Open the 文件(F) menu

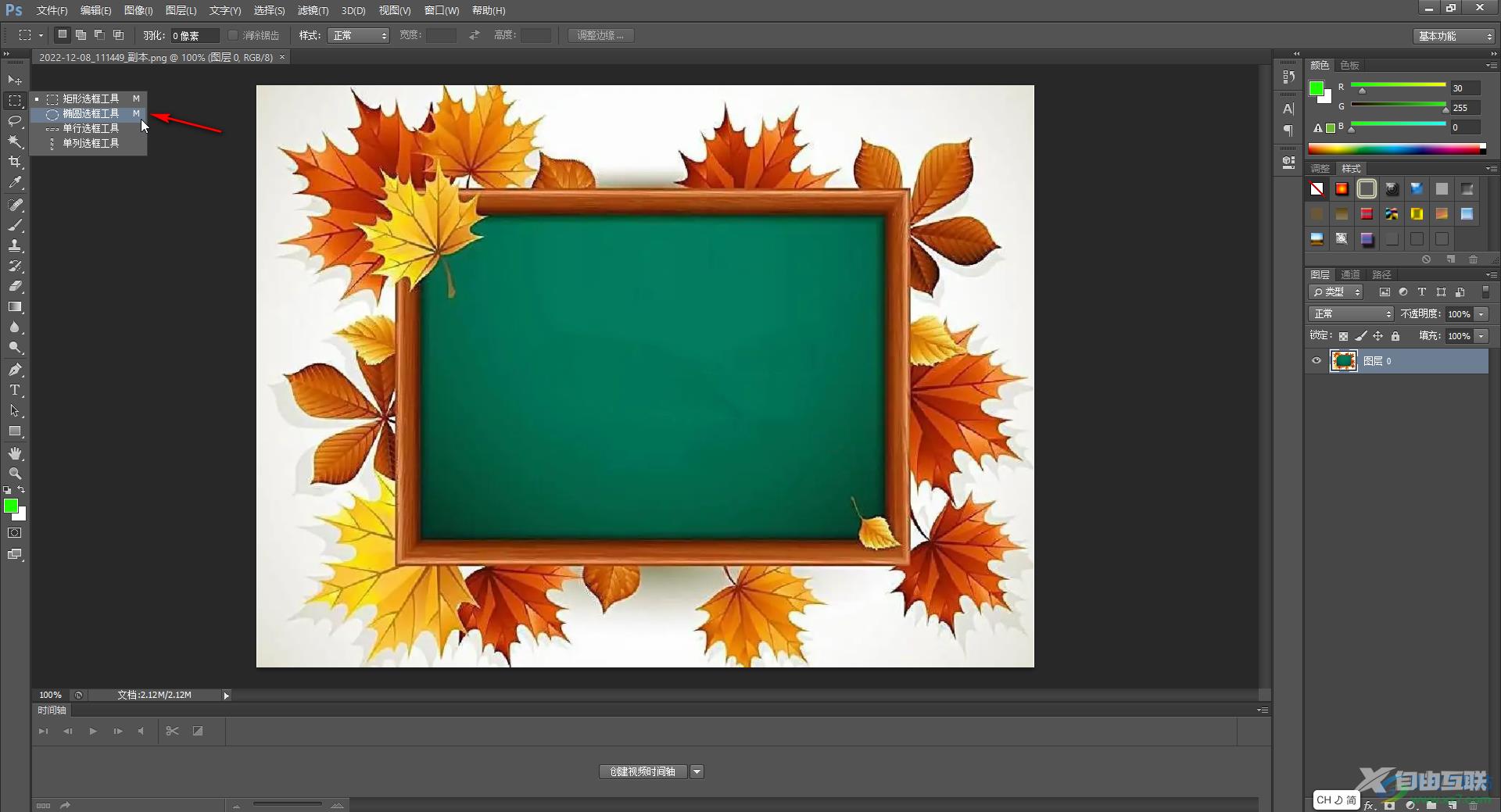click(x=52, y=10)
